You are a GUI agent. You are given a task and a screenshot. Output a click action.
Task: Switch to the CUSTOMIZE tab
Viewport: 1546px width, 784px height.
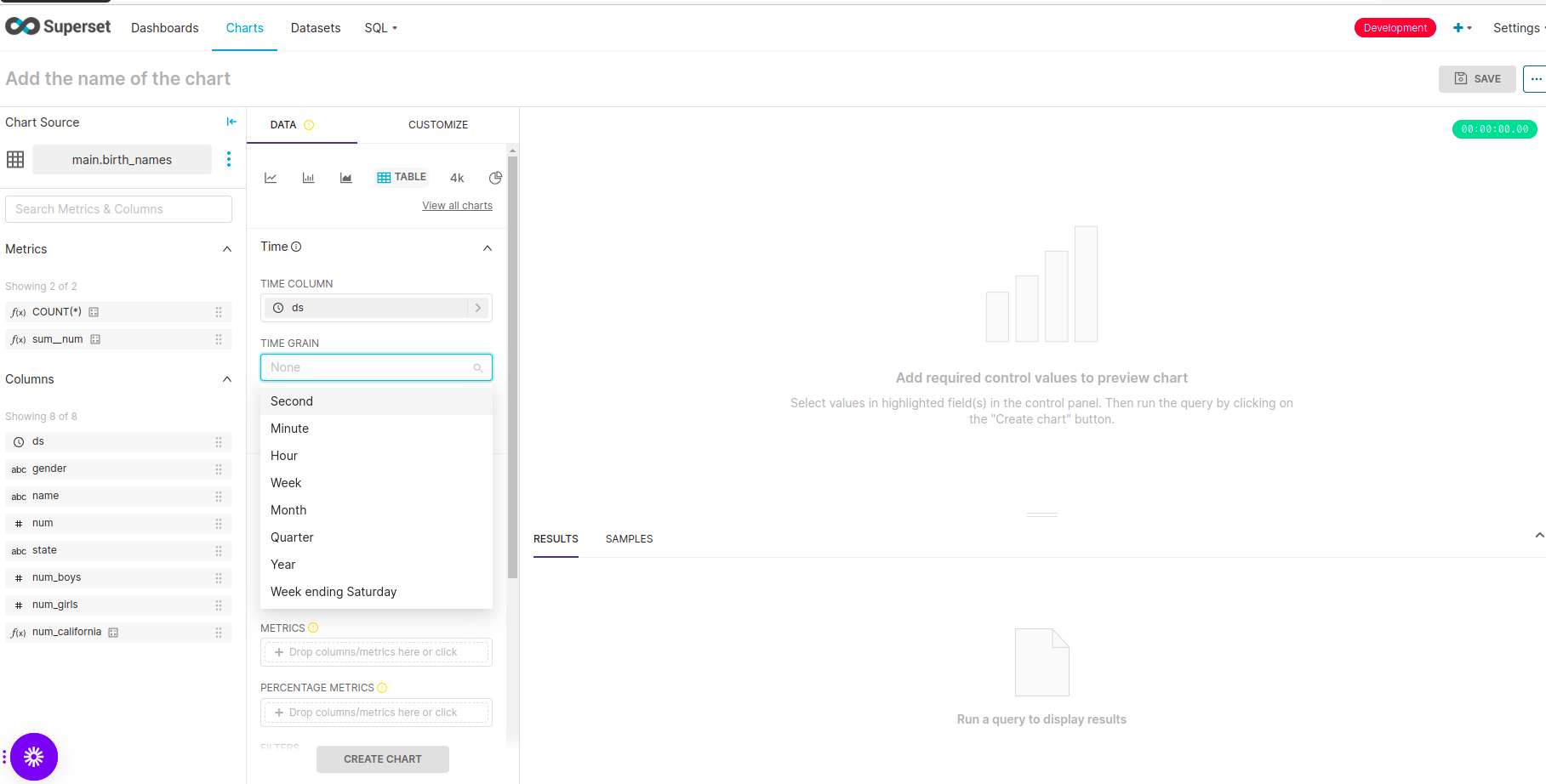pyautogui.click(x=438, y=124)
